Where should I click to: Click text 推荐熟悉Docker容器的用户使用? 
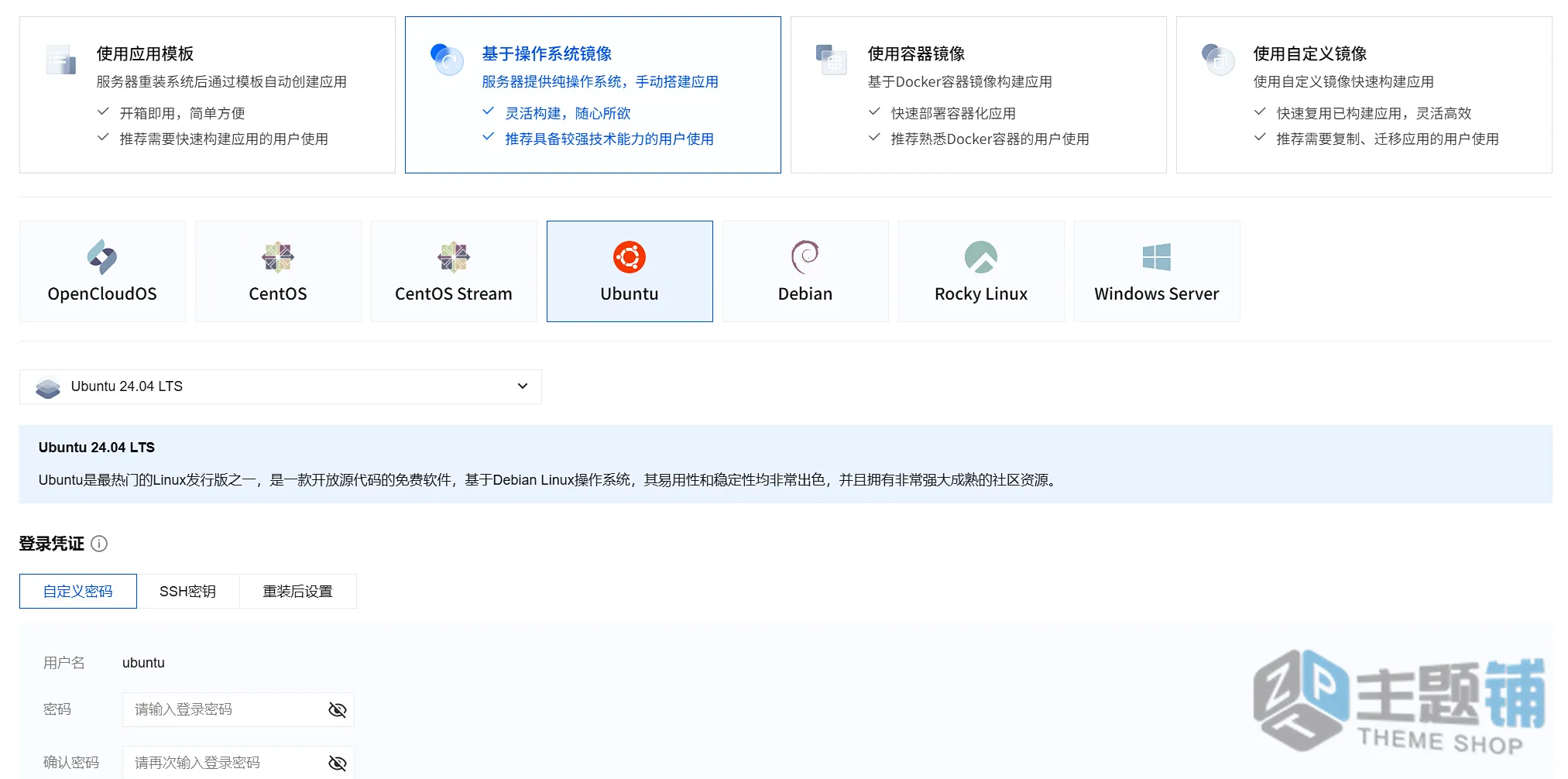coord(990,139)
